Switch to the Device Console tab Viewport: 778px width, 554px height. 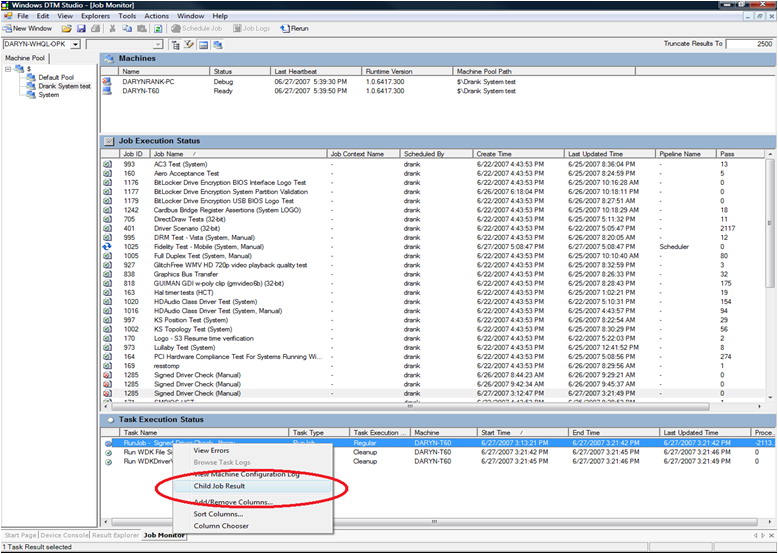pos(65,536)
